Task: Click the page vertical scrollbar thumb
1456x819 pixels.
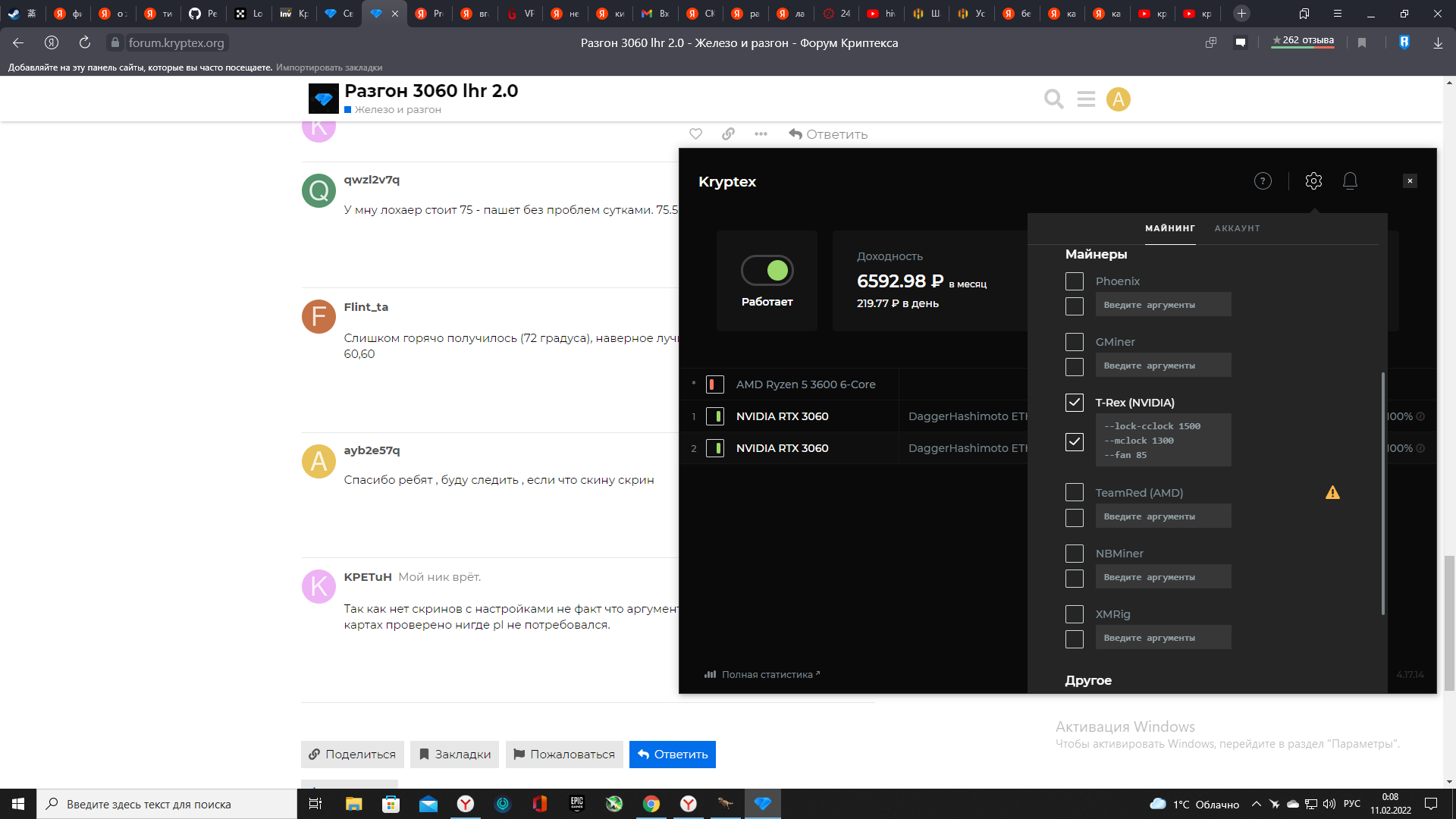Action: 1449,623
